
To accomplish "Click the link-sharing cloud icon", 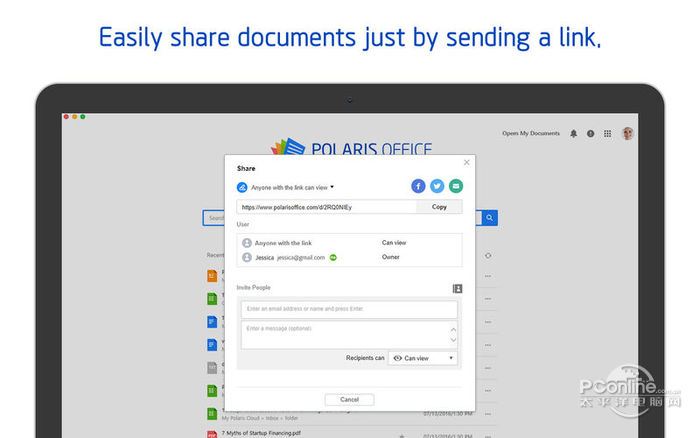I will (x=242, y=188).
